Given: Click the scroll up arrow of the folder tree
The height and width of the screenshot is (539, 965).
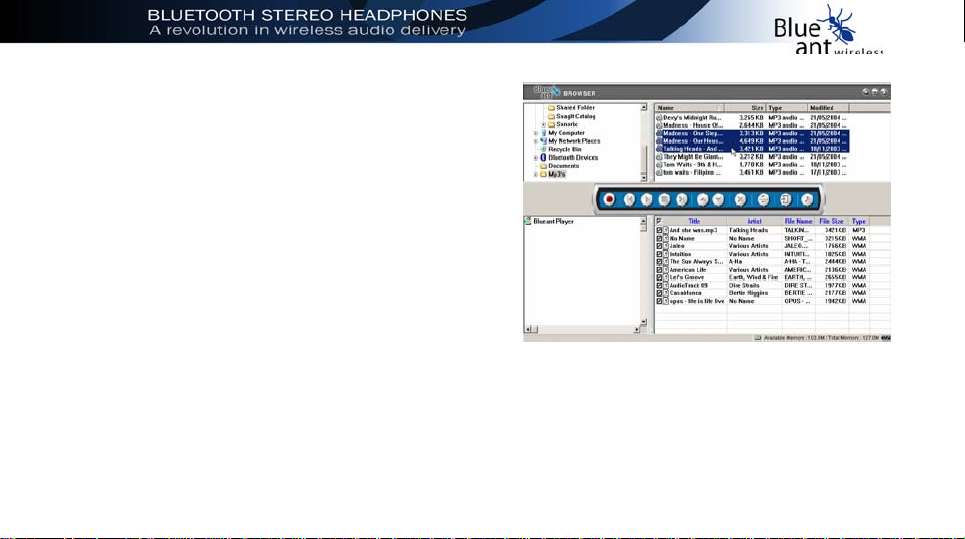Looking at the screenshot, I should pyautogui.click(x=644, y=108).
